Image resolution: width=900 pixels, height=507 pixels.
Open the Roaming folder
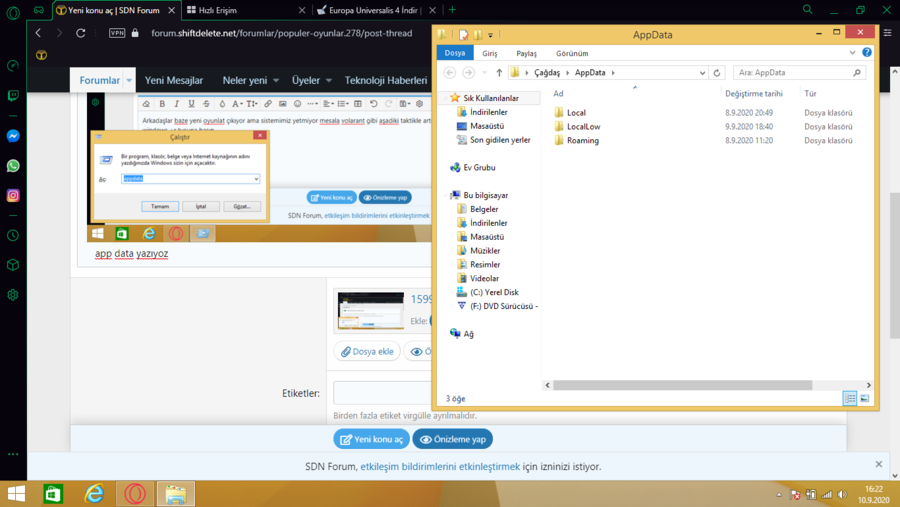582,141
